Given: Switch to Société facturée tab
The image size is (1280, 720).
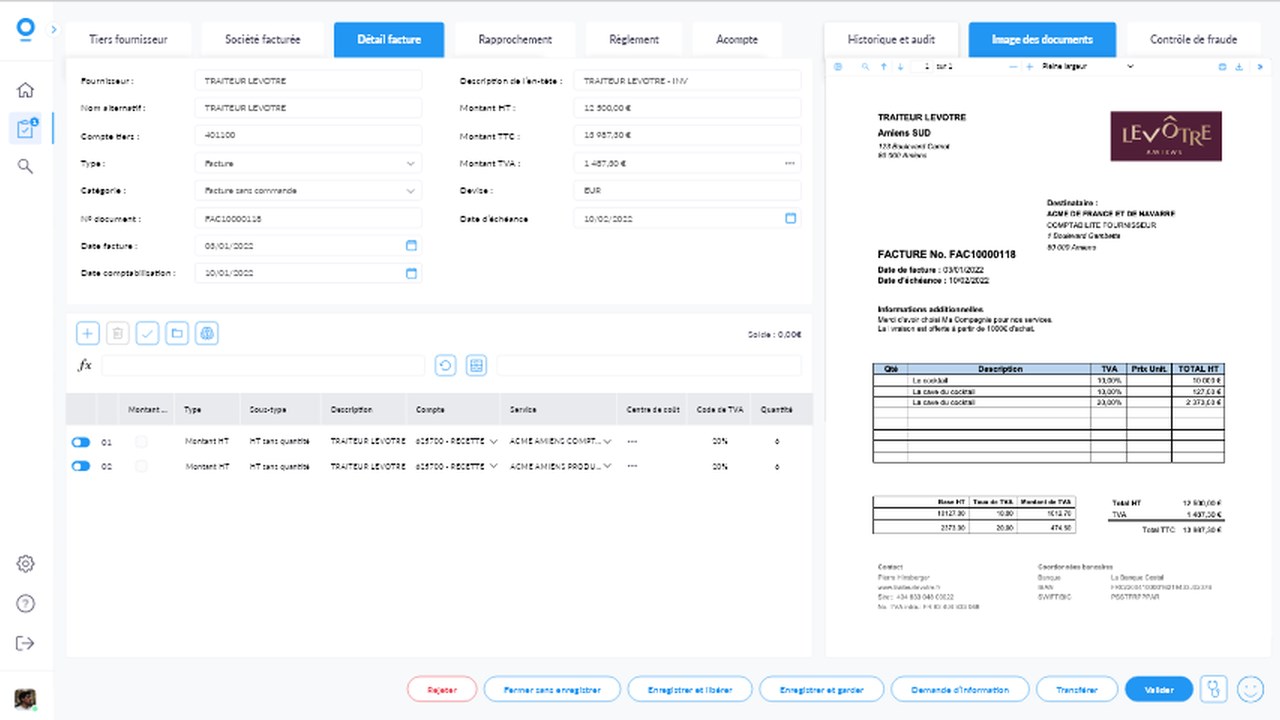Looking at the screenshot, I should [x=262, y=40].
